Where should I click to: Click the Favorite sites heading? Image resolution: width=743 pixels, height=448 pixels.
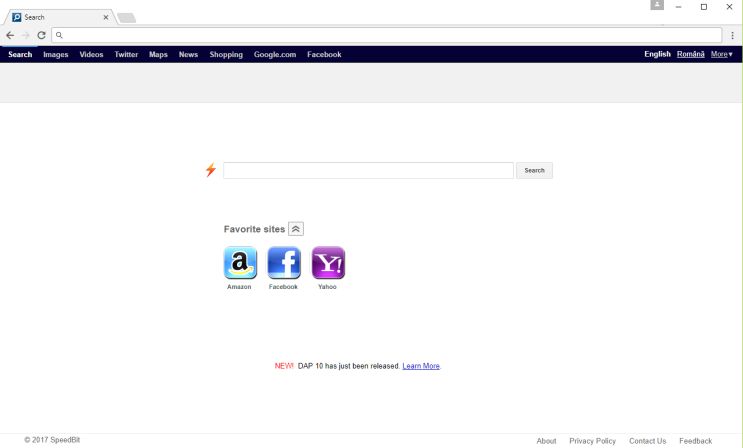tap(254, 229)
